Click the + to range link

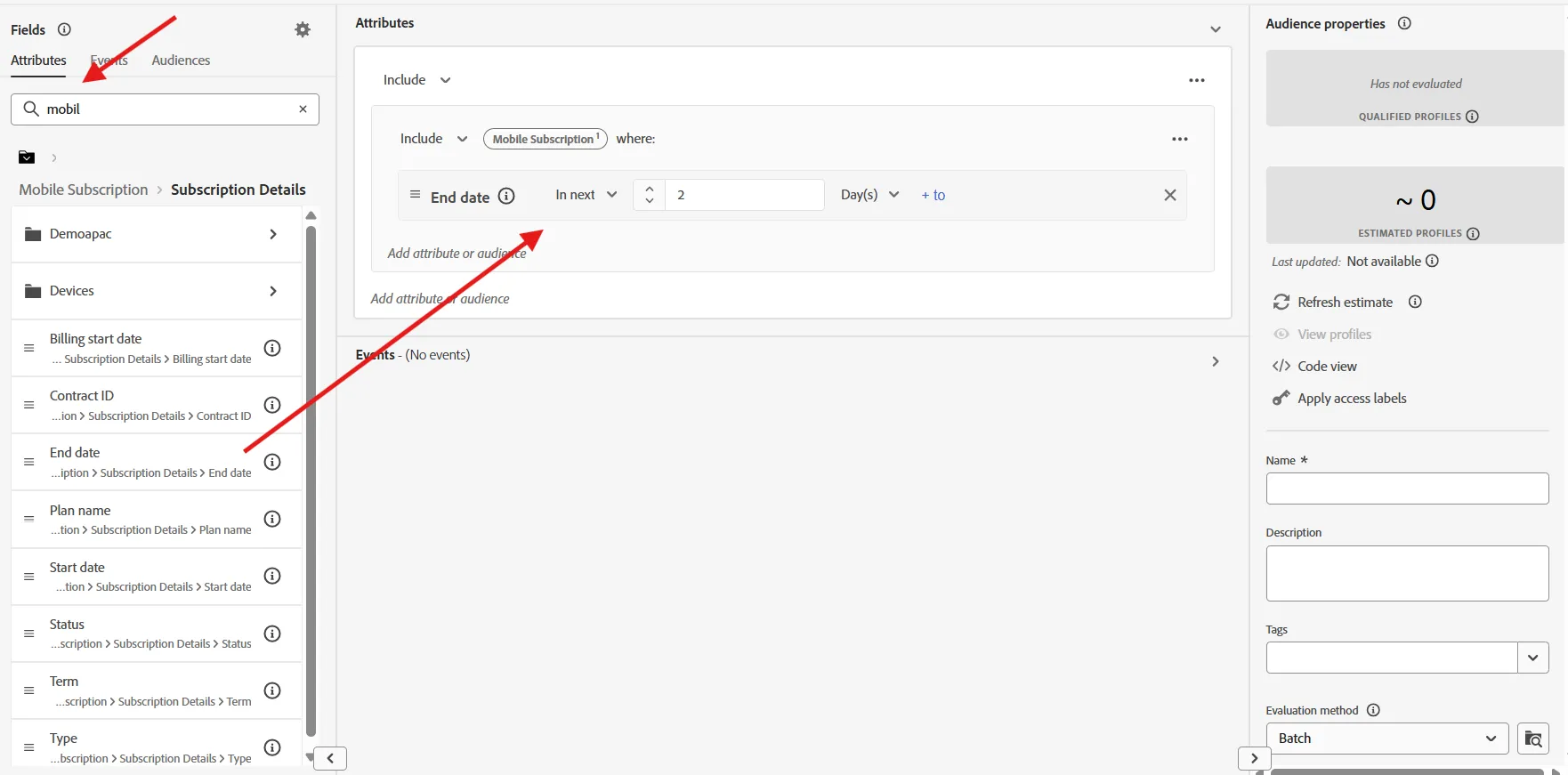933,195
